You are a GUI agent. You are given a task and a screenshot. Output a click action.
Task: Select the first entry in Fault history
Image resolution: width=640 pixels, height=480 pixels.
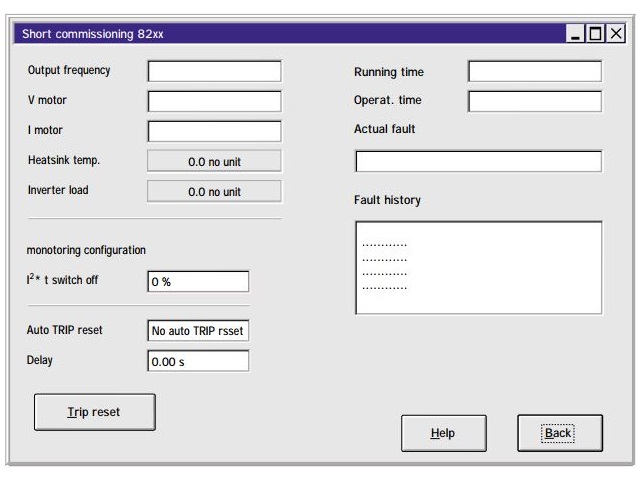click(385, 245)
